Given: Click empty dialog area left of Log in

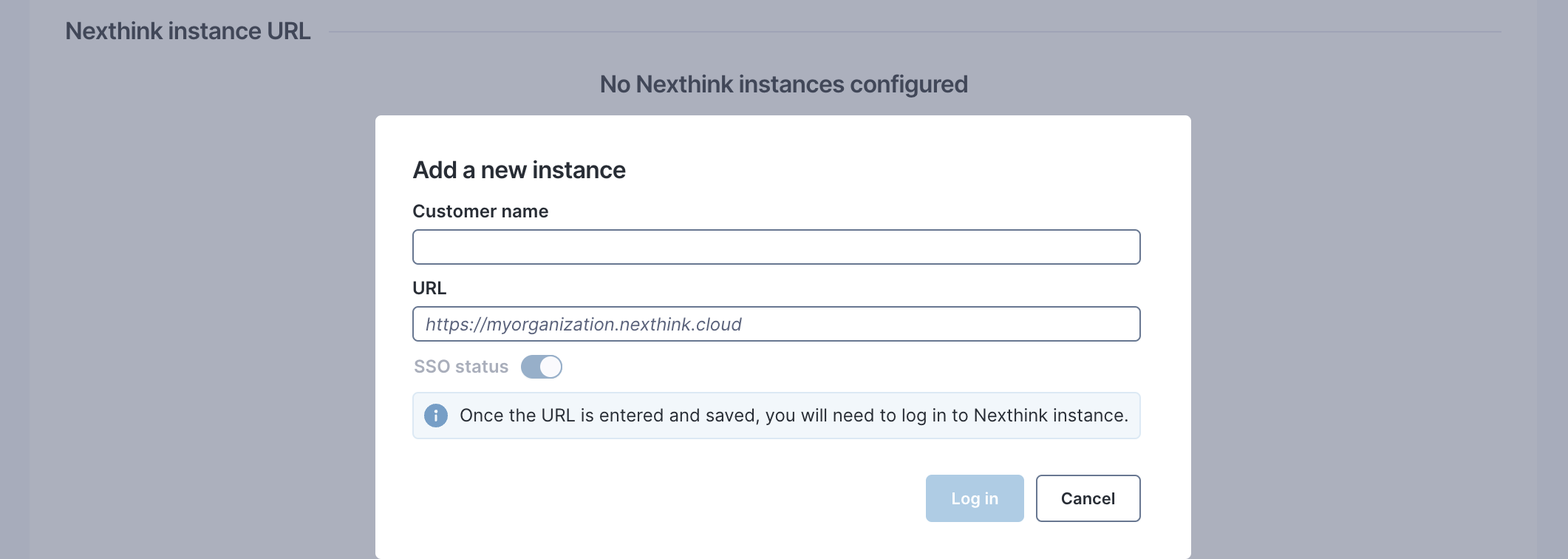Looking at the screenshot, I should click(665, 498).
